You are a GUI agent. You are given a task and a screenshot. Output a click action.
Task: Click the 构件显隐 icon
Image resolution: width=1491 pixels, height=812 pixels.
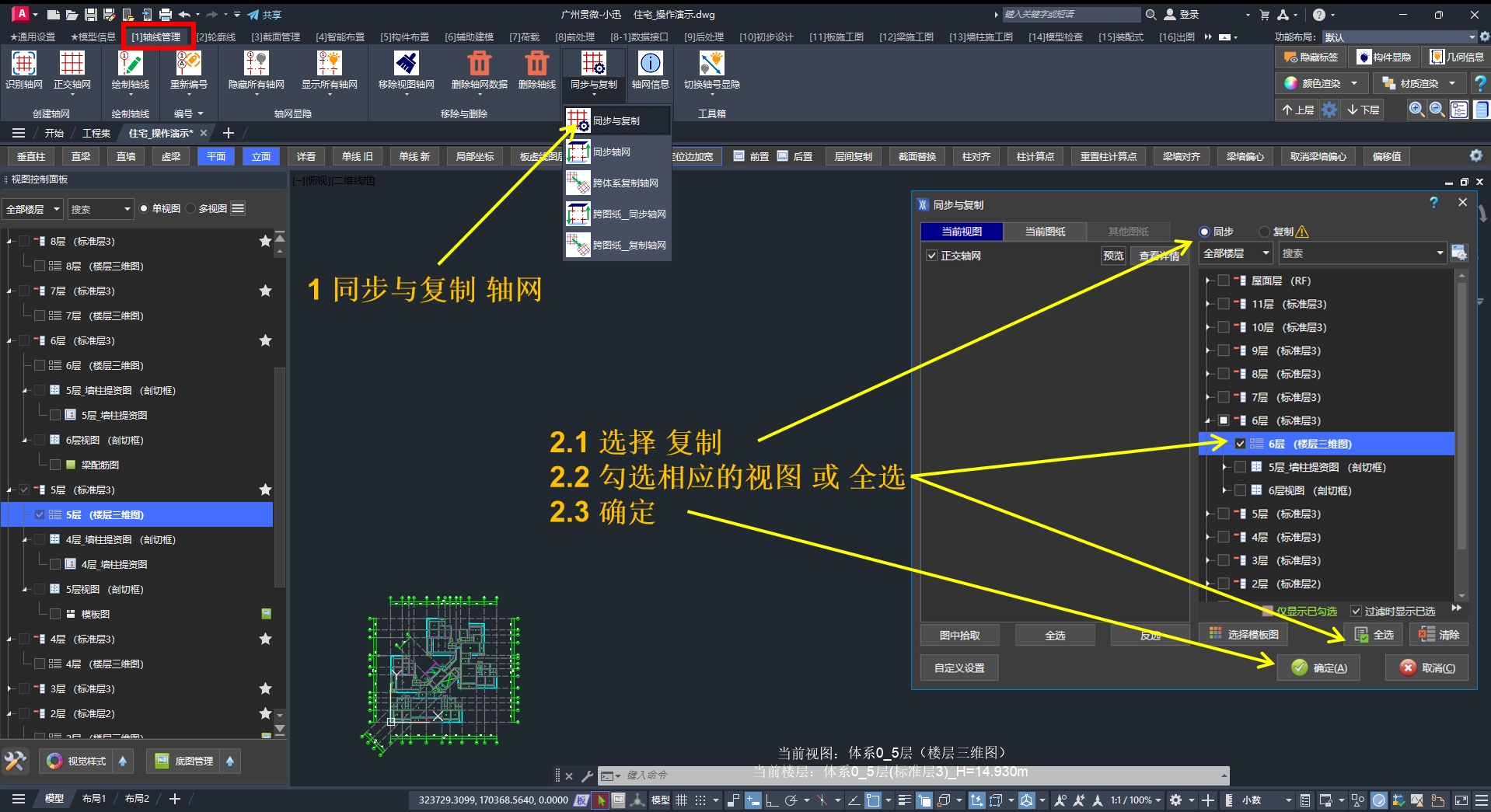[1364, 57]
